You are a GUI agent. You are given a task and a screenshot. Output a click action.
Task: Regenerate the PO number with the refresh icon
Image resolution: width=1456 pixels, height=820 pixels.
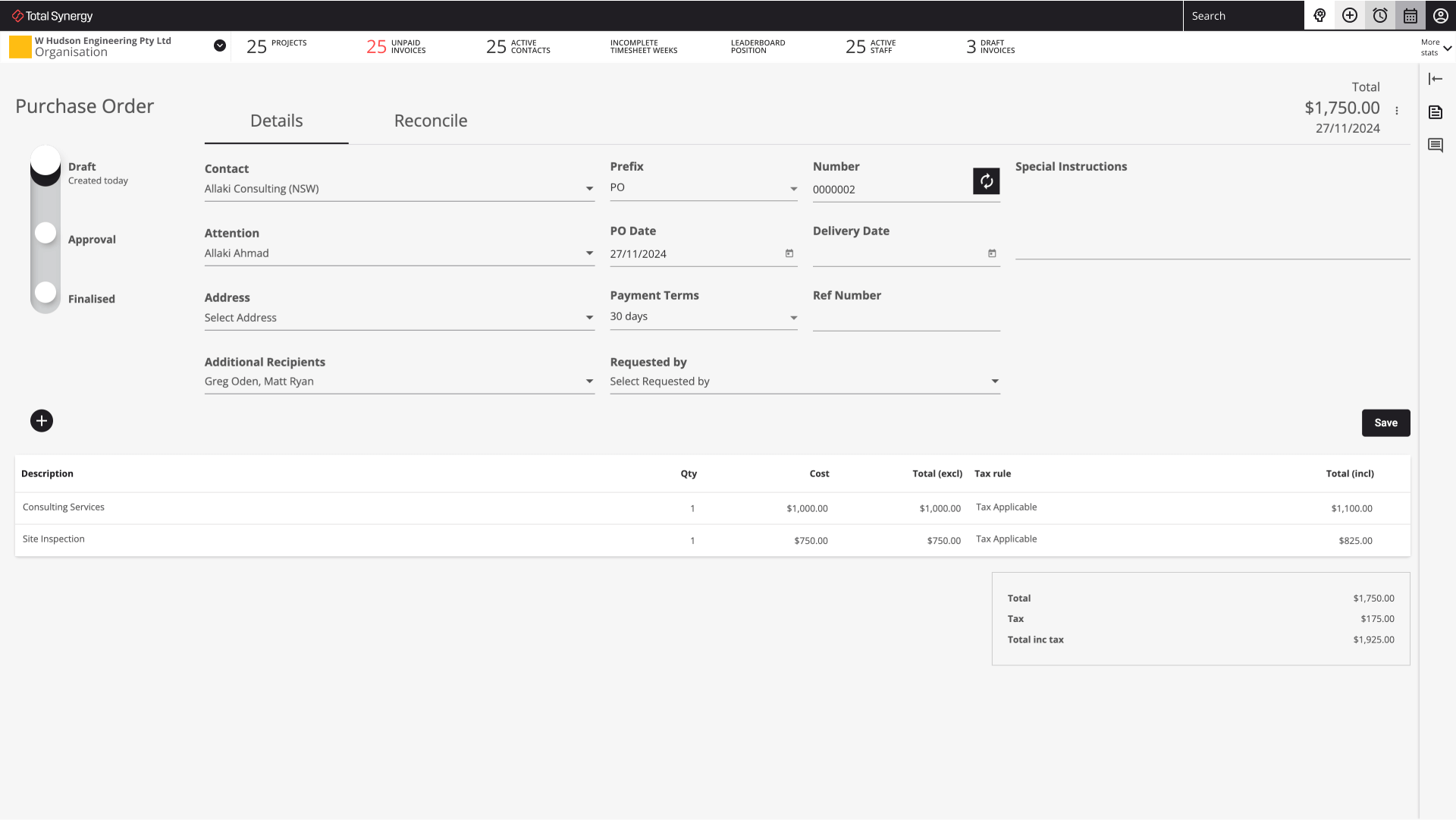(x=985, y=181)
